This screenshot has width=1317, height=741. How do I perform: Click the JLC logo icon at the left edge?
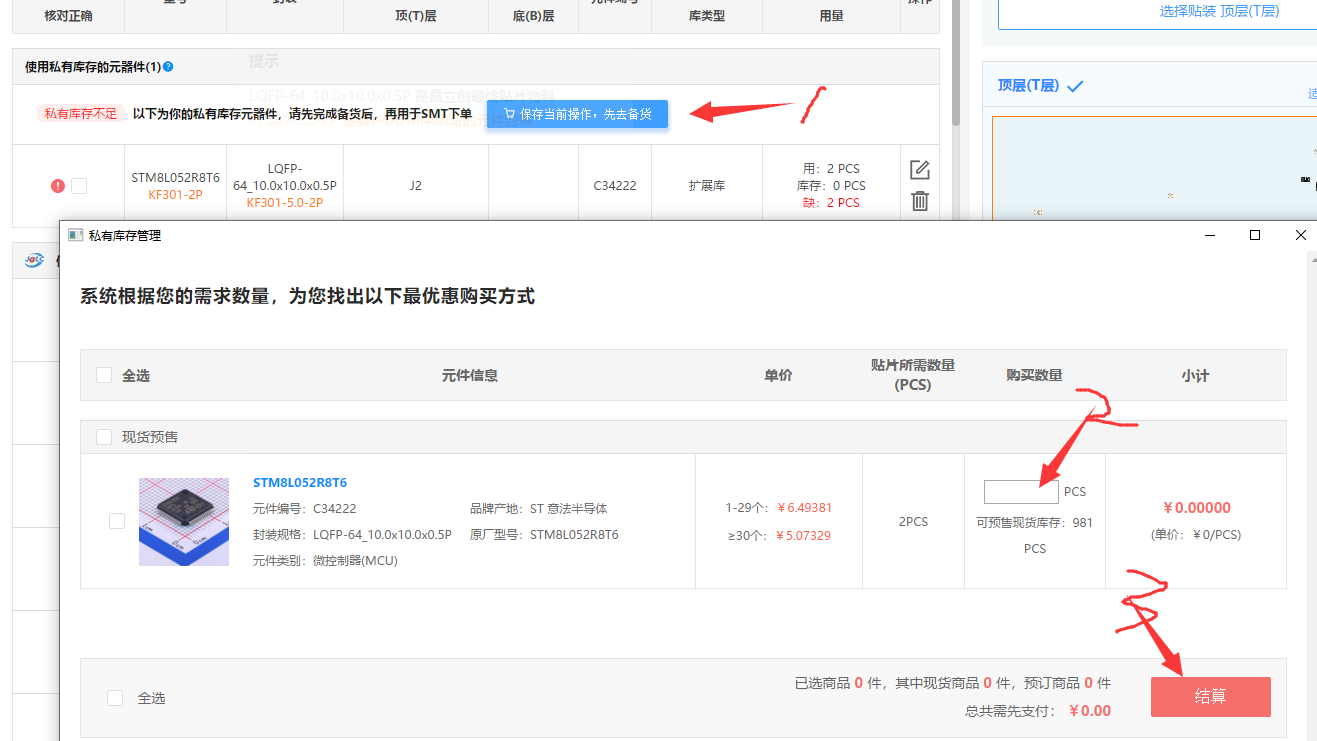pyautogui.click(x=34, y=261)
